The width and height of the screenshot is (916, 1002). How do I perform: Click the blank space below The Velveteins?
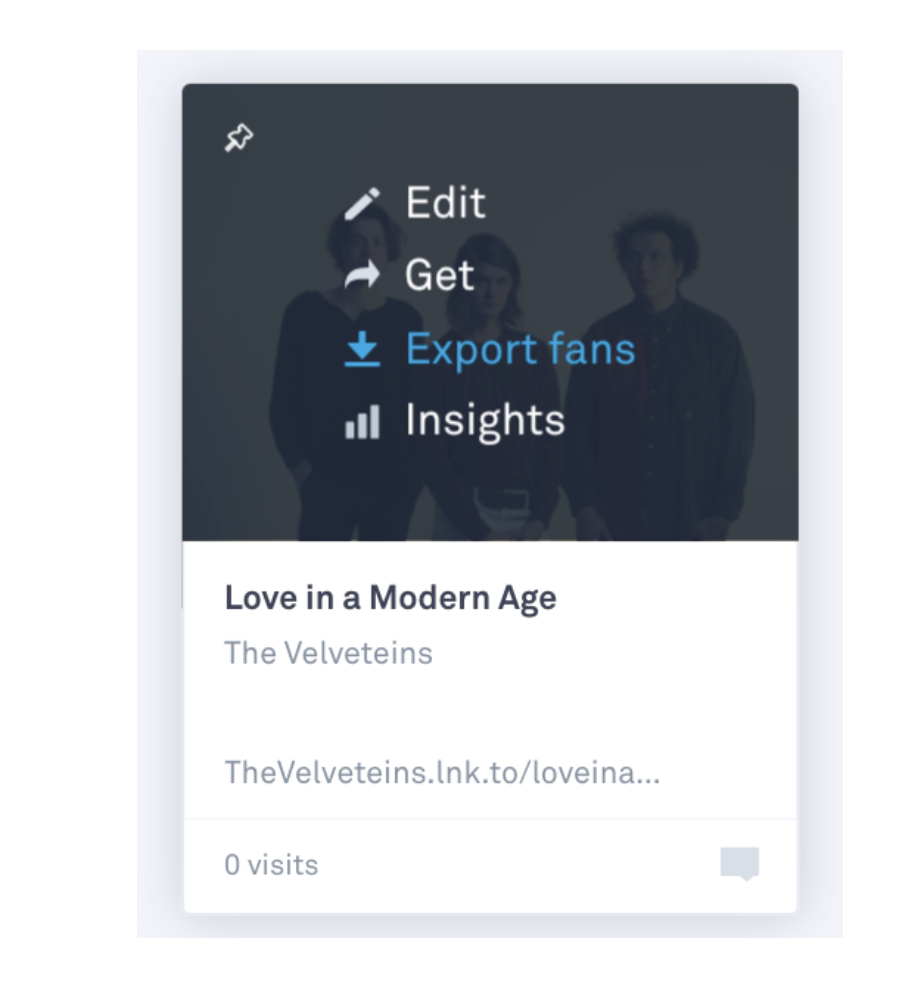click(x=490, y=710)
